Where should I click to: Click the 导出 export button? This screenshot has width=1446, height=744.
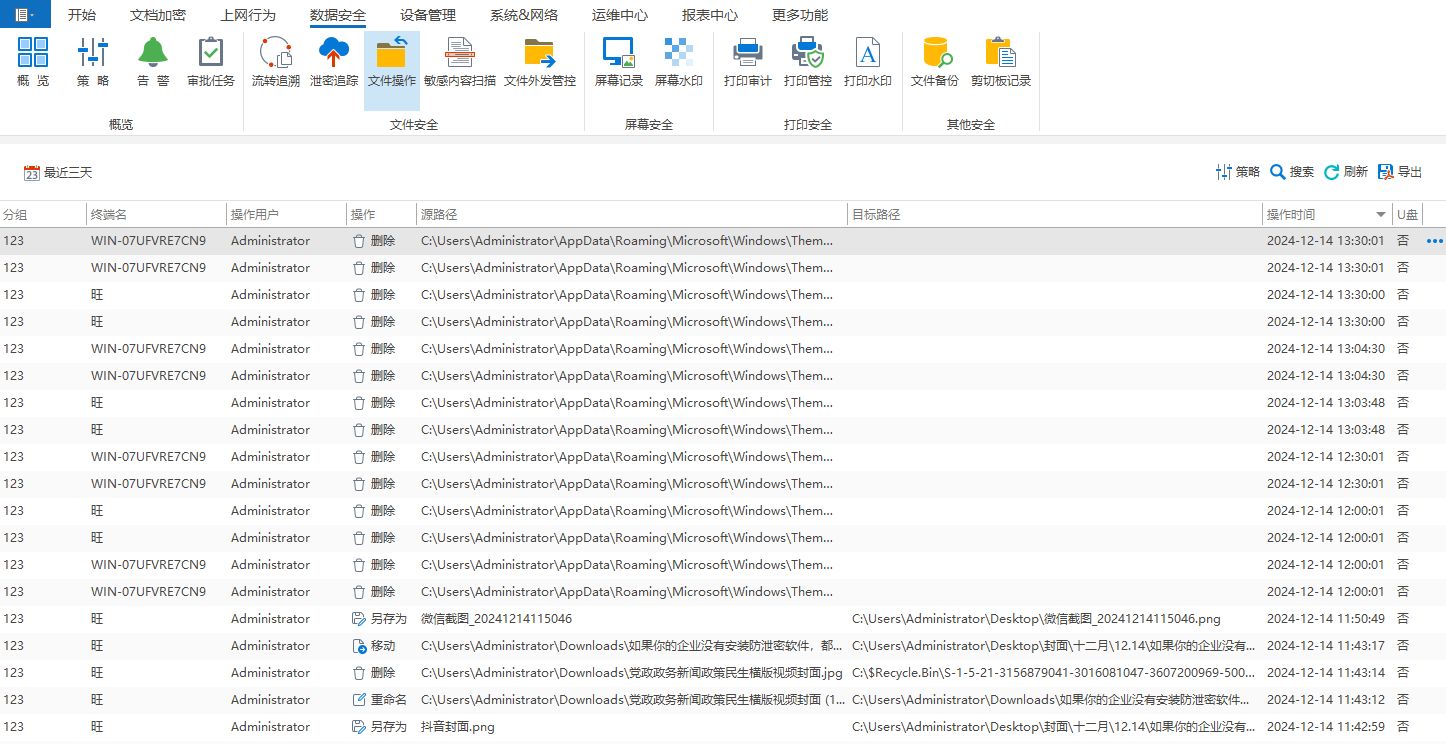1400,172
